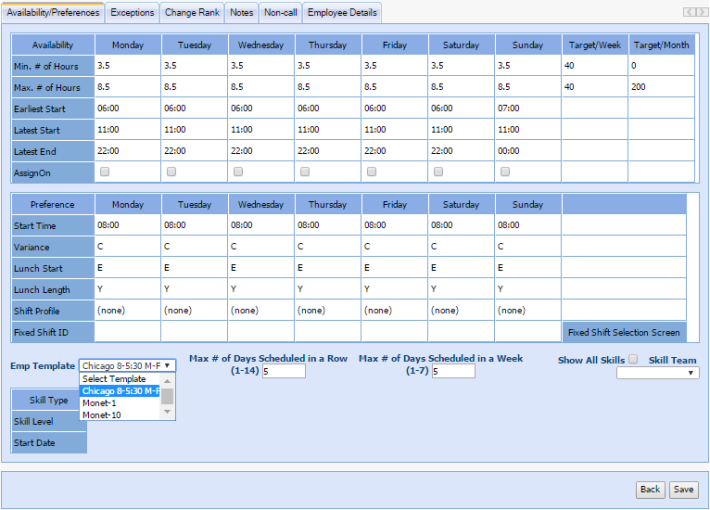Expand the Skill Team dropdown
The image size is (710, 510).
[657, 373]
